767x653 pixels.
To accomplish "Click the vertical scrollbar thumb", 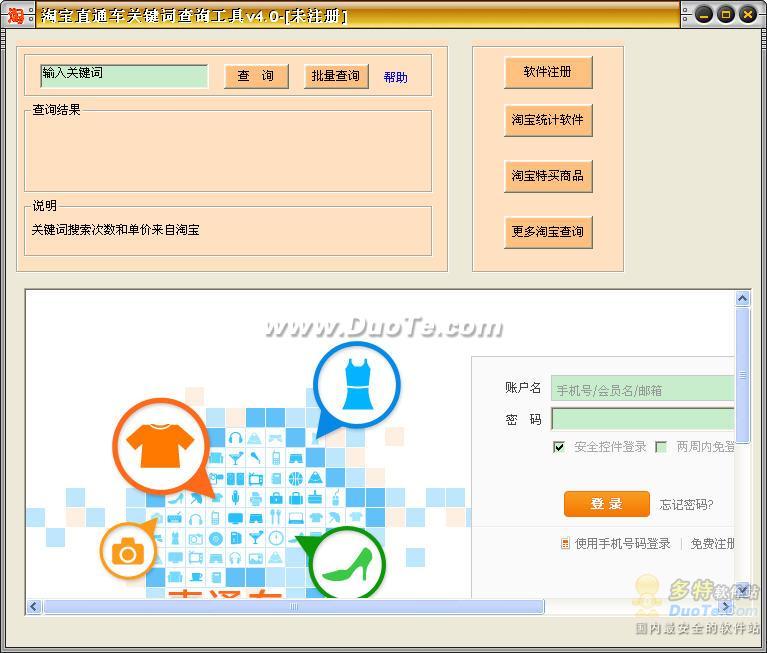I will pos(743,375).
